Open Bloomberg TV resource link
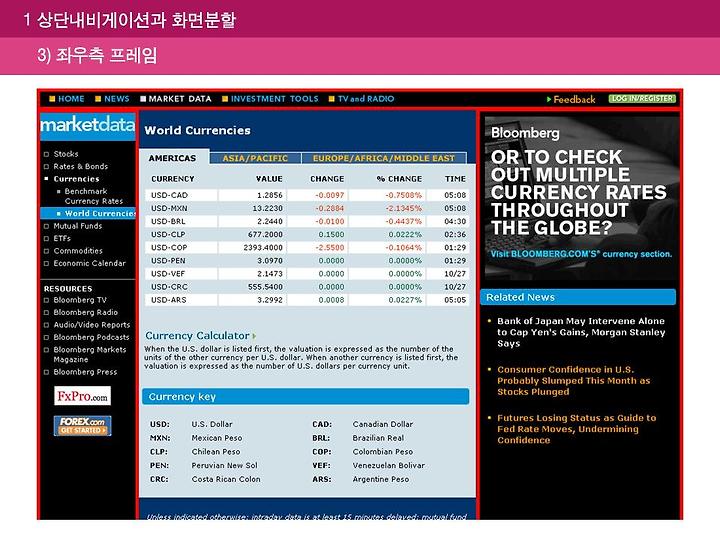Viewport: 720px width, 540px height. tap(79, 300)
